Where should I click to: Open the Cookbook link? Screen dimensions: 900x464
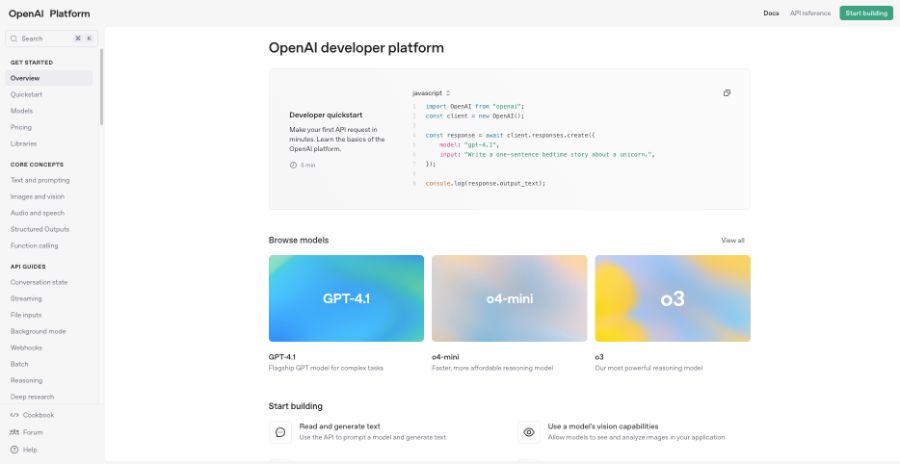pyautogui.click(x=38, y=415)
